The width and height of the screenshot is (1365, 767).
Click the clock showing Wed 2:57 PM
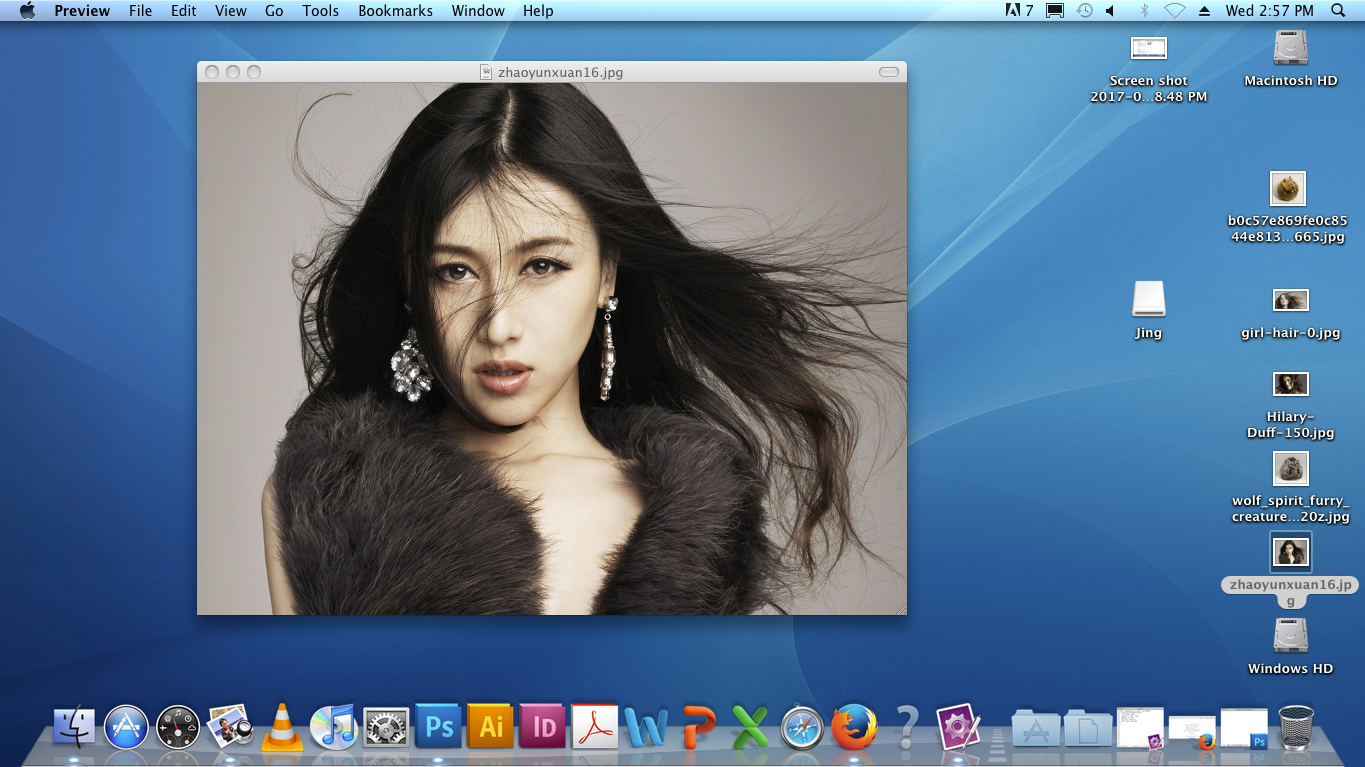1270,11
